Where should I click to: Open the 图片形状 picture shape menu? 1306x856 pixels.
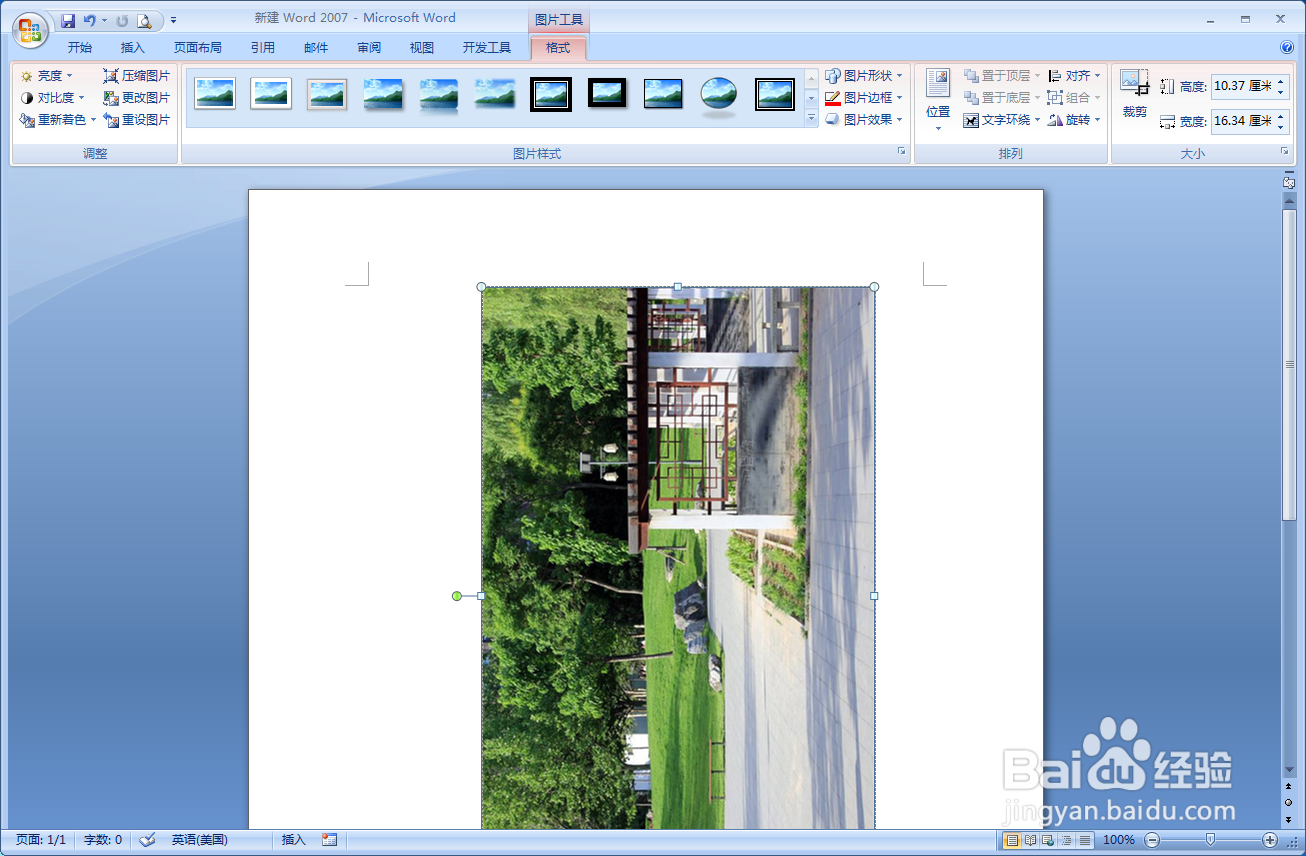pos(864,76)
